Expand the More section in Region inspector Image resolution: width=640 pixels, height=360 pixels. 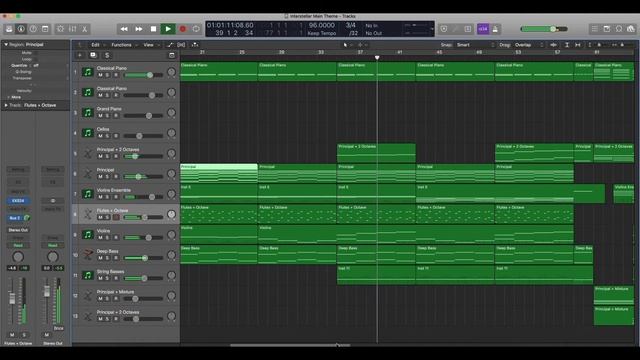pyautogui.click(x=14, y=97)
